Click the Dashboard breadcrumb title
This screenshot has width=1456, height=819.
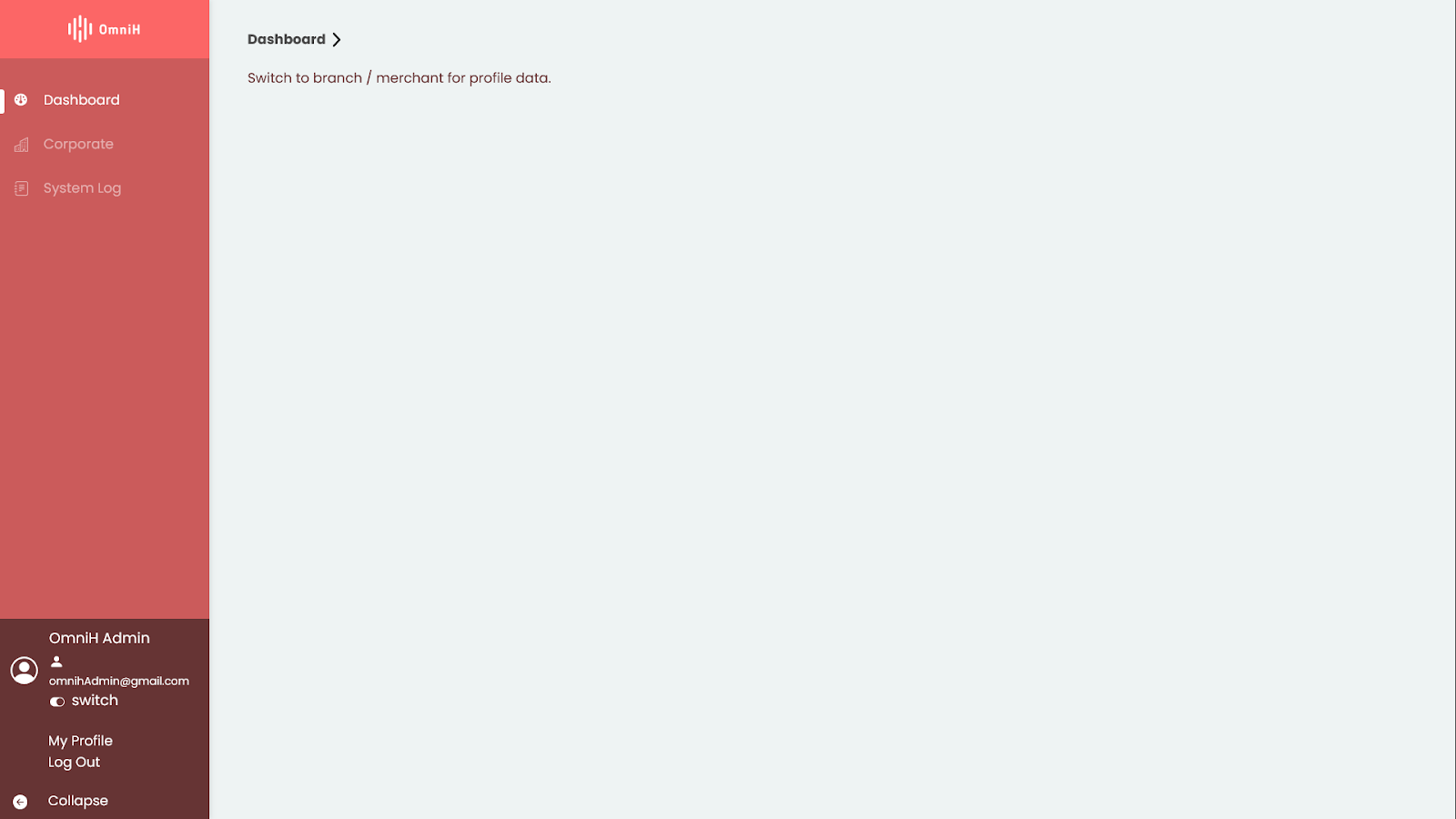coord(287,39)
